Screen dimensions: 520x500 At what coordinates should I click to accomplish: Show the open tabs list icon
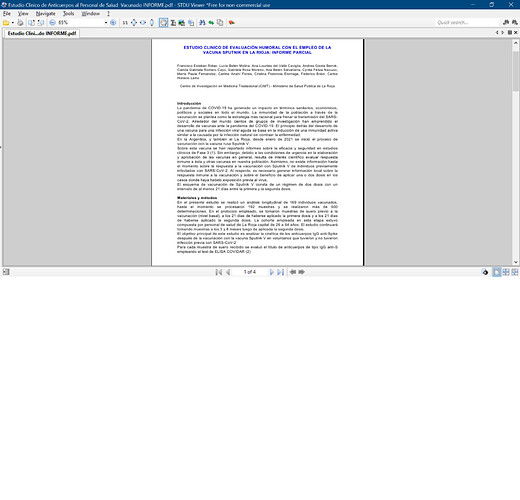pos(510,32)
